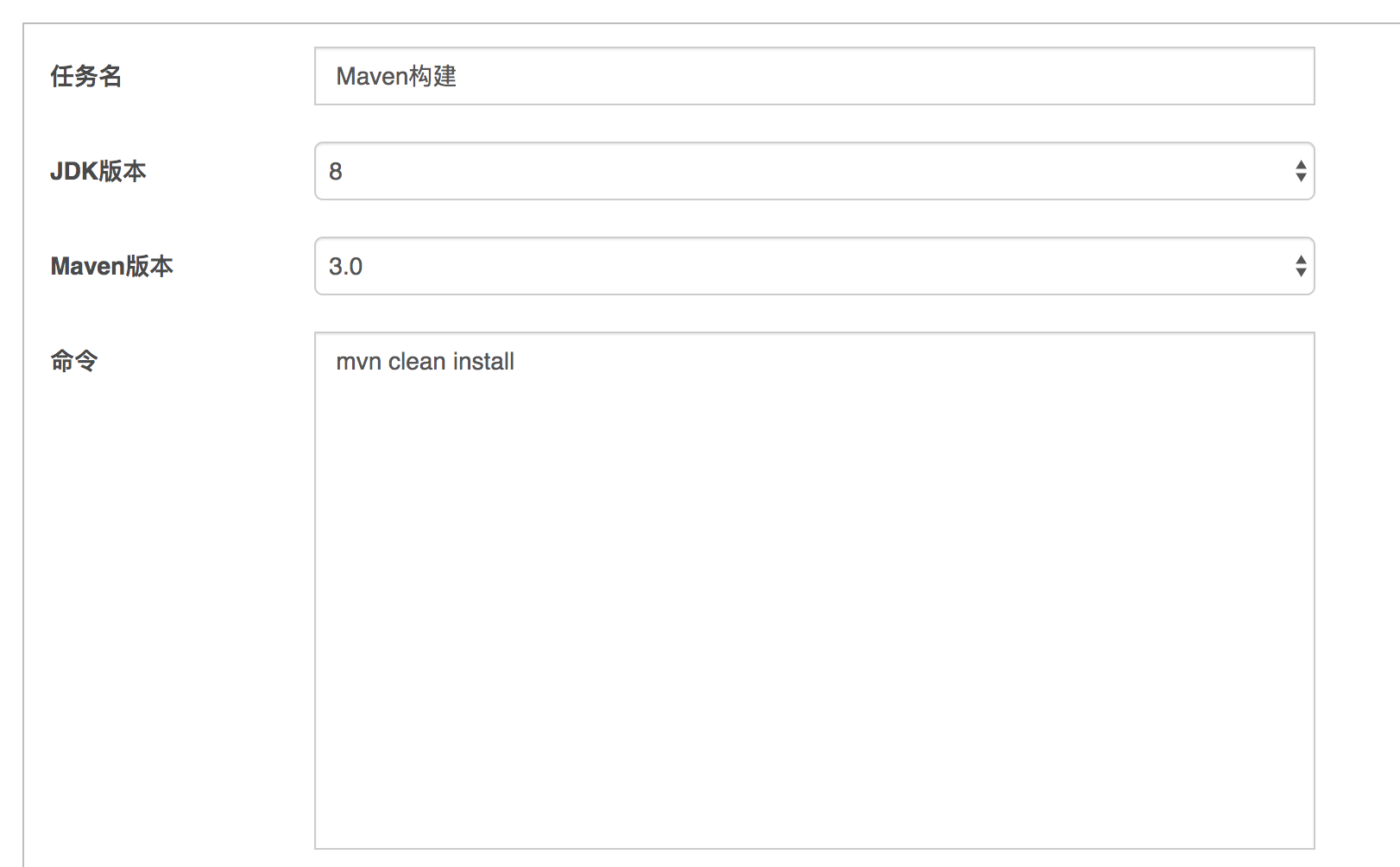Click the JDK版本 field label
Screen dimensions: 1400x867
[98, 171]
